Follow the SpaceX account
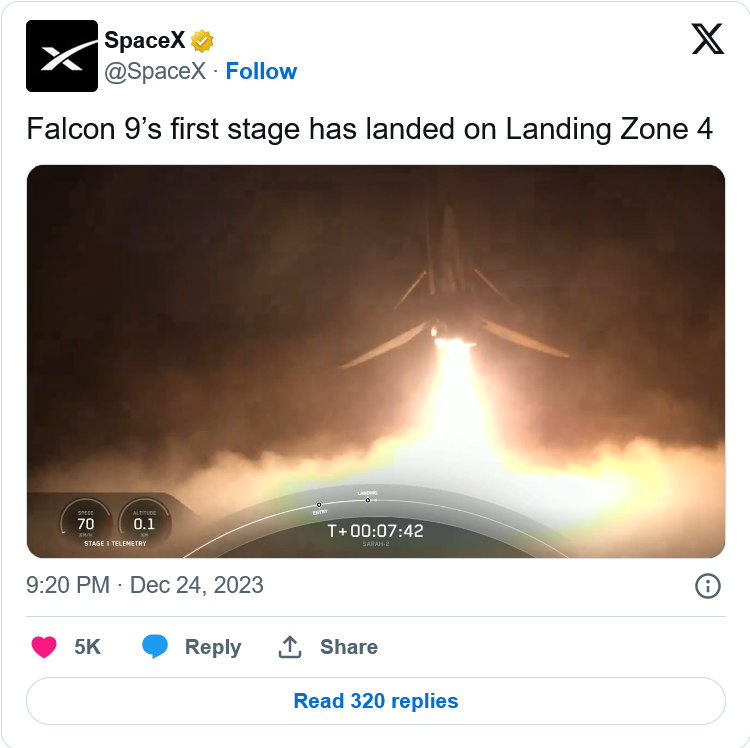750x748 pixels. click(261, 71)
